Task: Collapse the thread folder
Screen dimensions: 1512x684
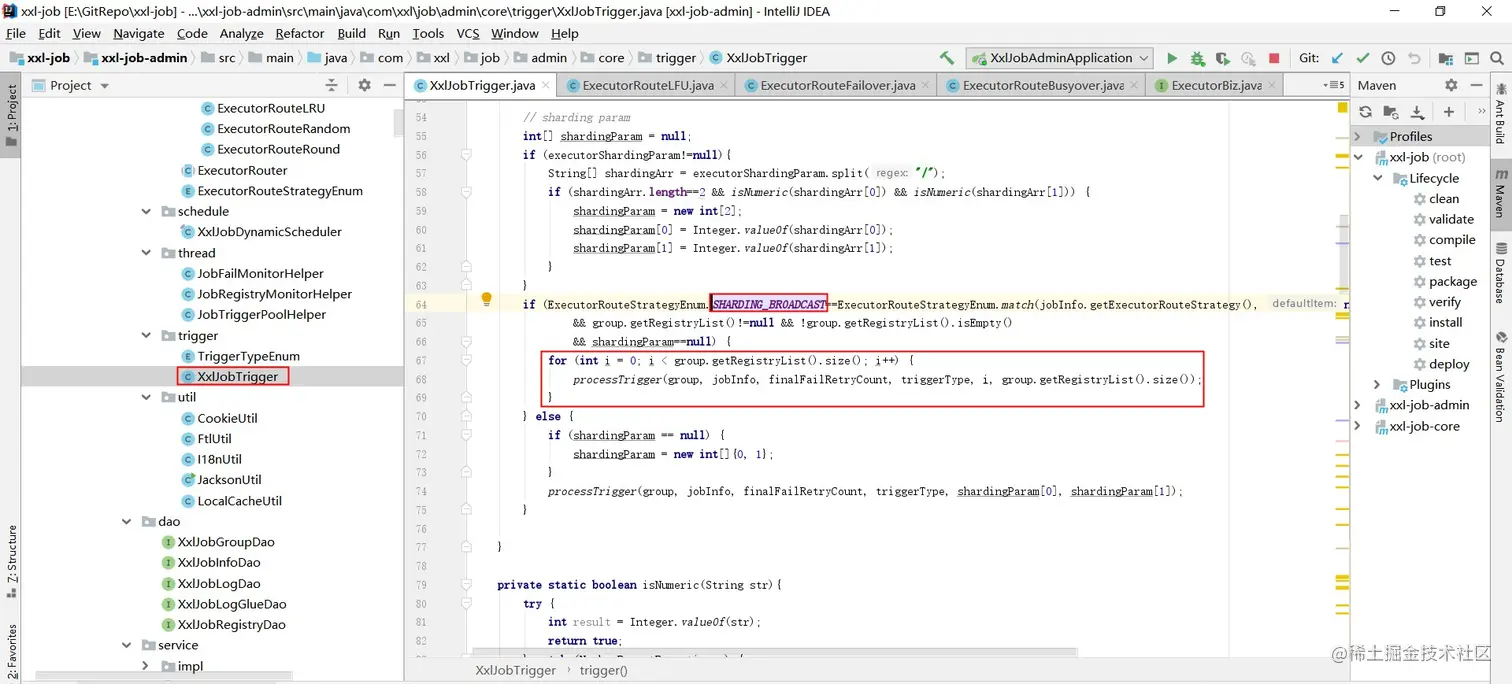Action: coord(147,253)
